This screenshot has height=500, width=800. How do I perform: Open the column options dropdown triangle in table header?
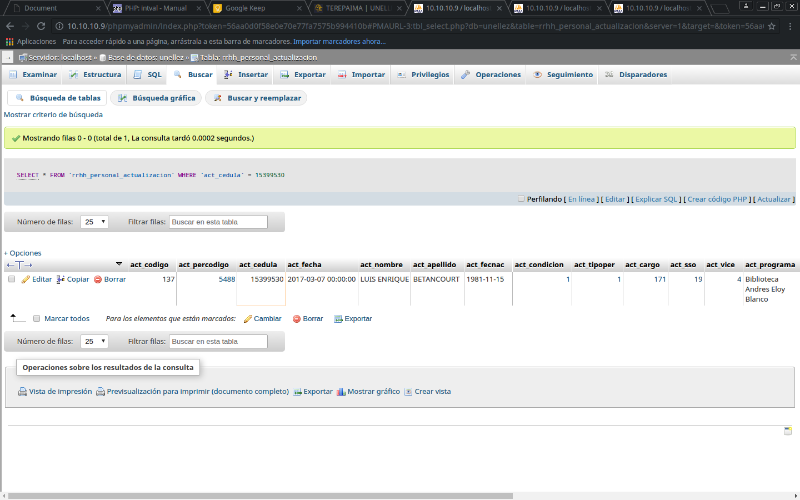[119, 264]
